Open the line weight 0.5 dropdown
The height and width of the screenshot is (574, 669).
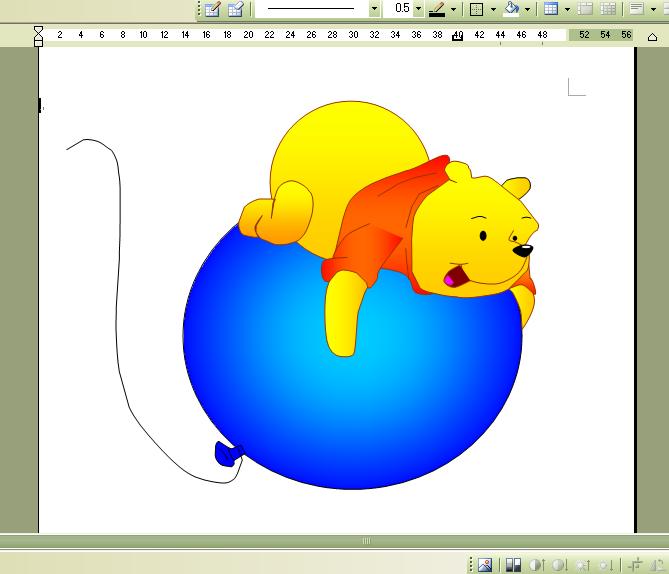(x=418, y=9)
